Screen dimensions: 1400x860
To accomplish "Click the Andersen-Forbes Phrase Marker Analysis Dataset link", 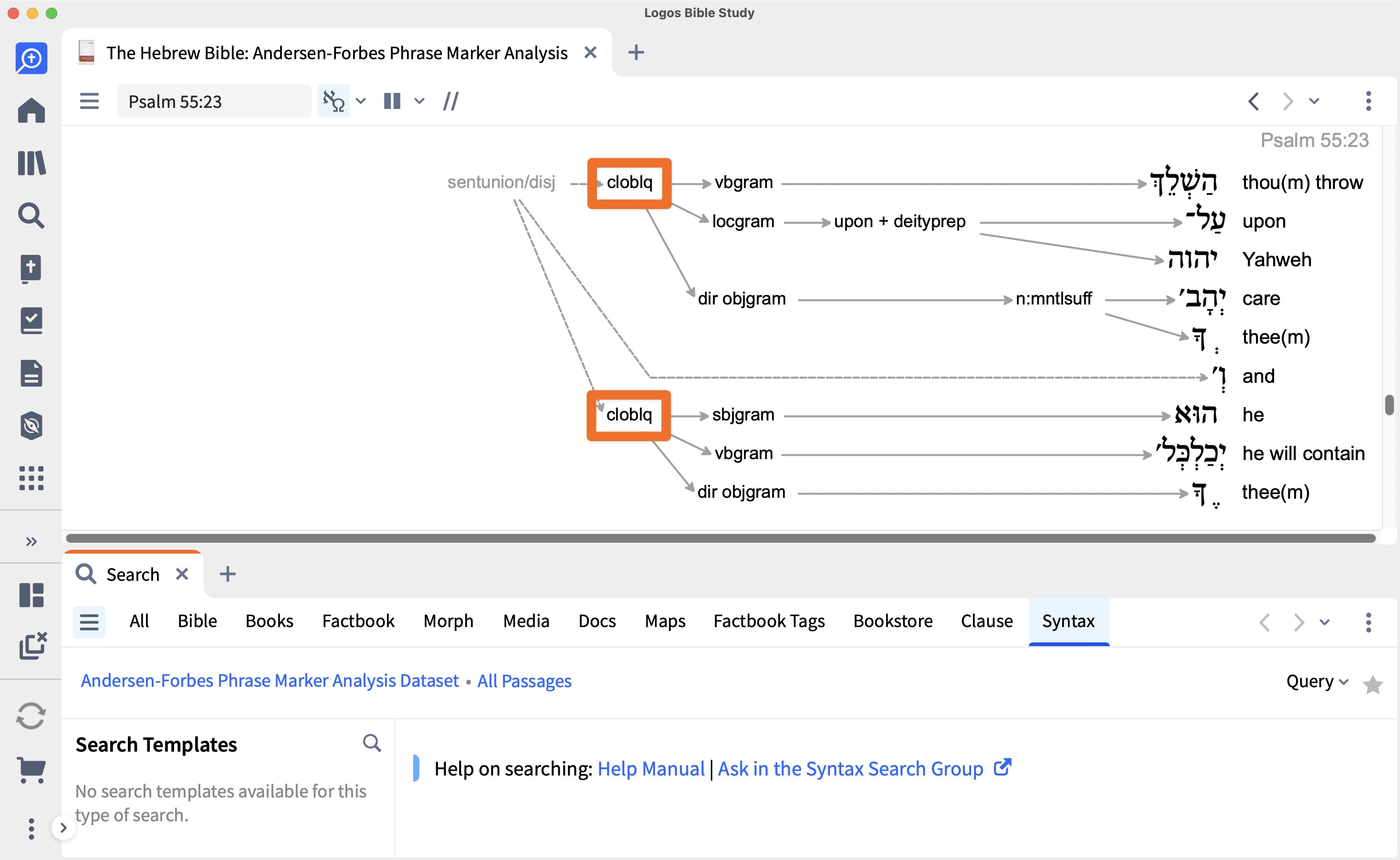I will pyautogui.click(x=270, y=681).
